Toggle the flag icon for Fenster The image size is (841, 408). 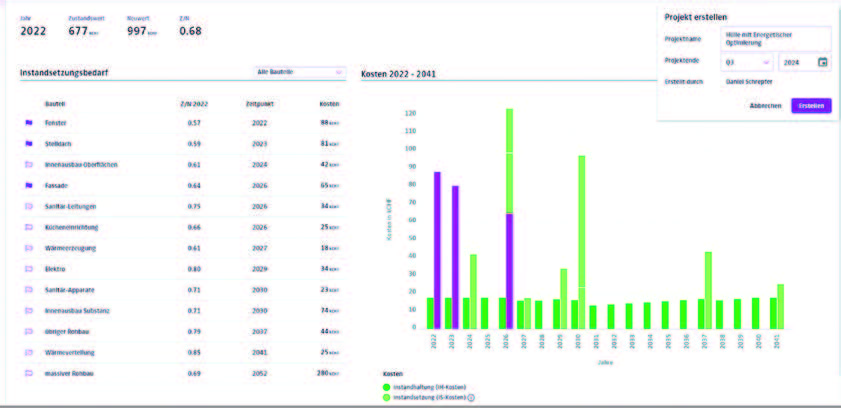pyautogui.click(x=29, y=123)
